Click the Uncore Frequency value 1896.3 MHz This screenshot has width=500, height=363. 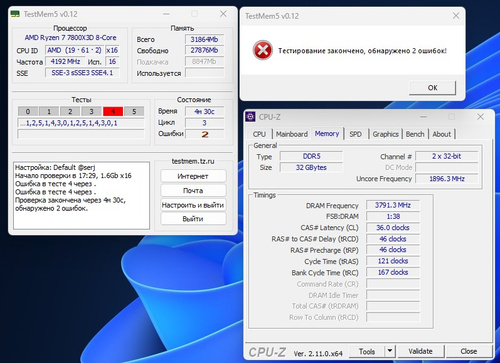tap(447, 179)
